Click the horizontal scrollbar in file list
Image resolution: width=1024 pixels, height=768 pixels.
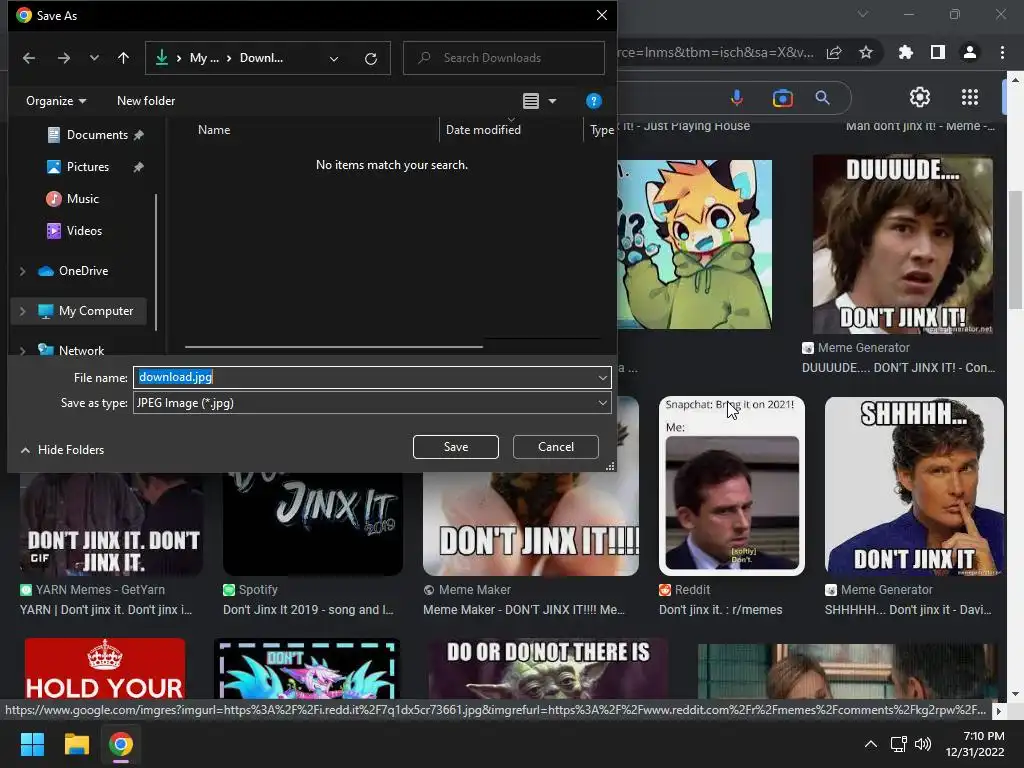[x=334, y=347]
